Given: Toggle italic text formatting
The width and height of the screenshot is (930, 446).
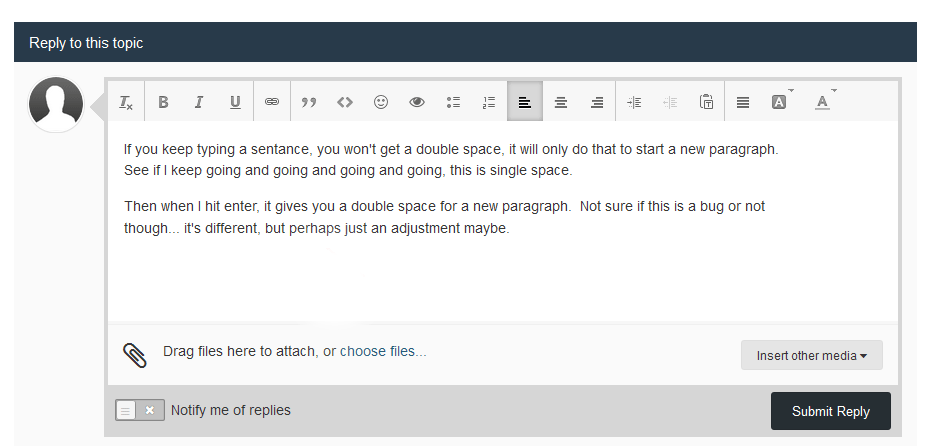Looking at the screenshot, I should (199, 102).
